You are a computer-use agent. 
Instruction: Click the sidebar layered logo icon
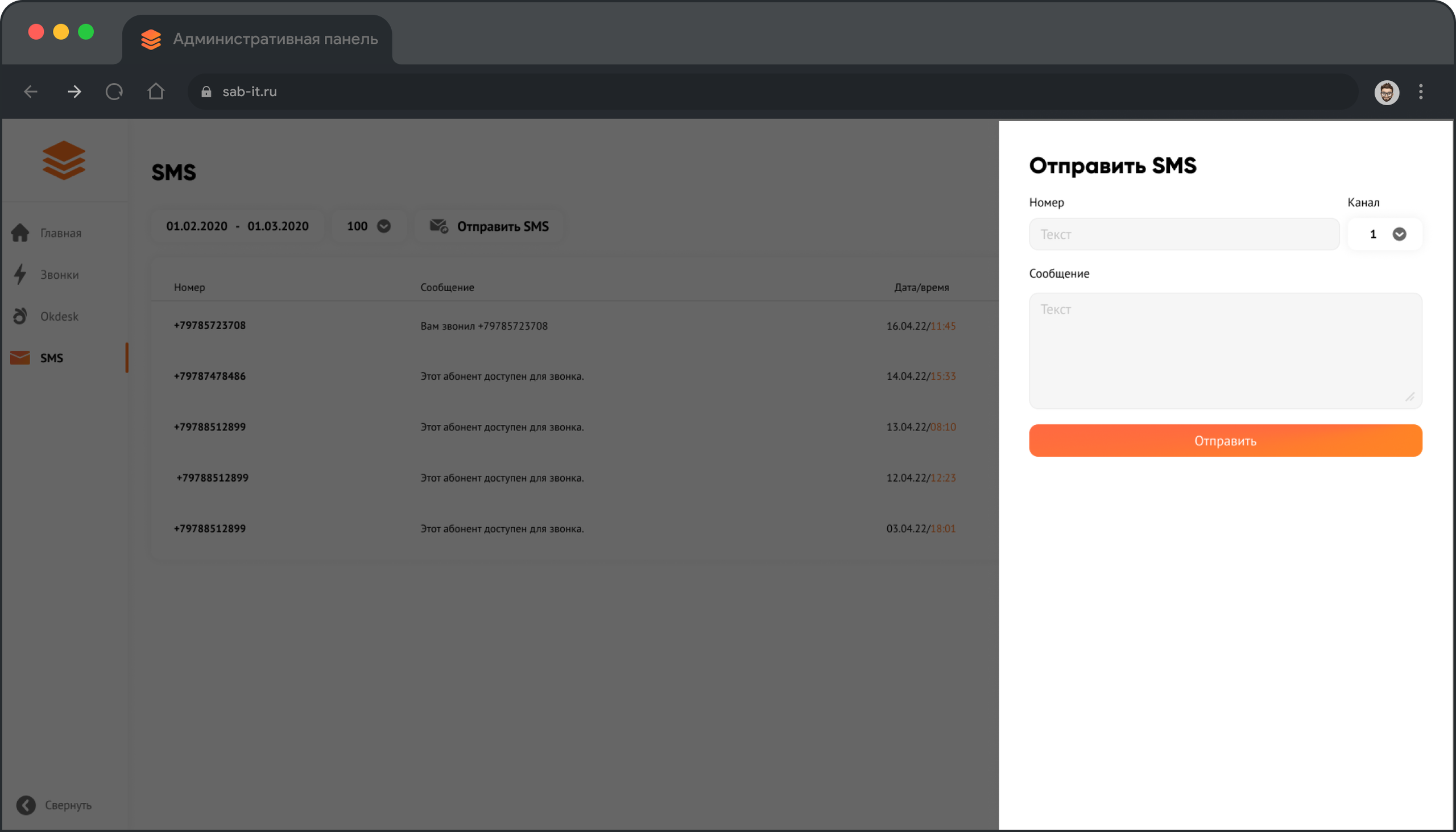coord(64,160)
